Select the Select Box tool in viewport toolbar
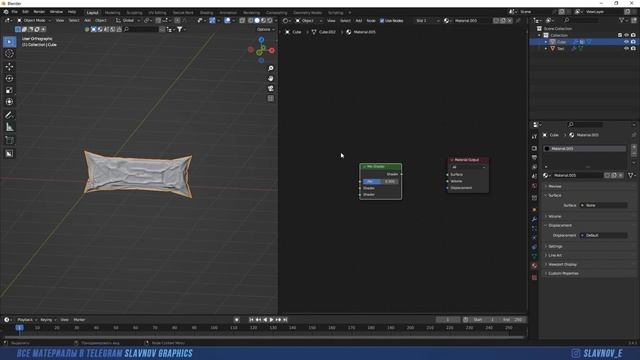This screenshot has width=640, height=360. [9, 42]
